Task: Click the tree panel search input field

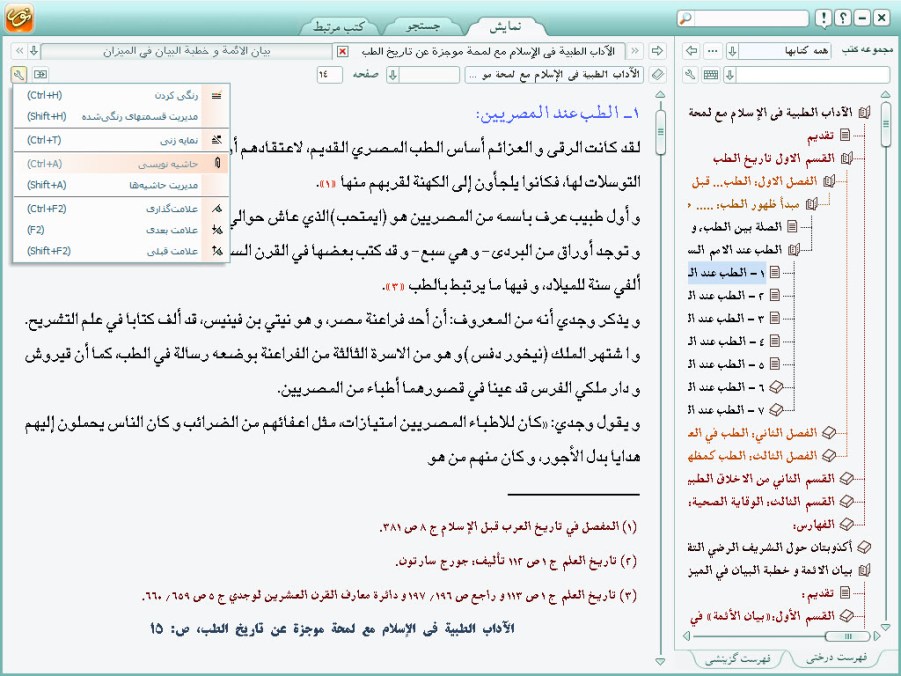Action: point(813,75)
